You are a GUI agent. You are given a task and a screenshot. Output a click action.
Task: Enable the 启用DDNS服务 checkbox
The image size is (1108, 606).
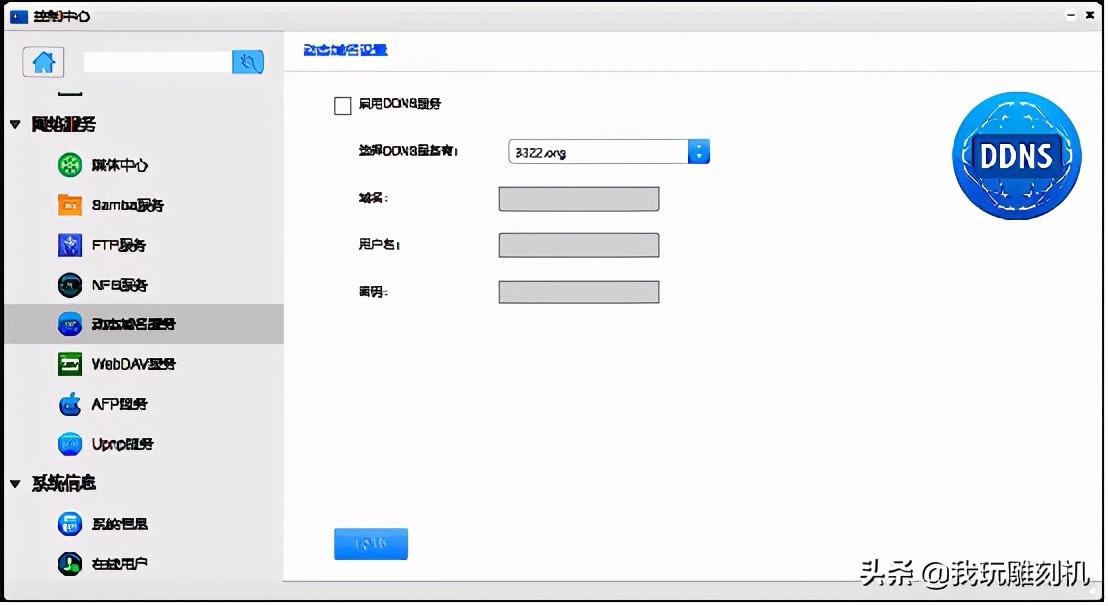pos(343,105)
